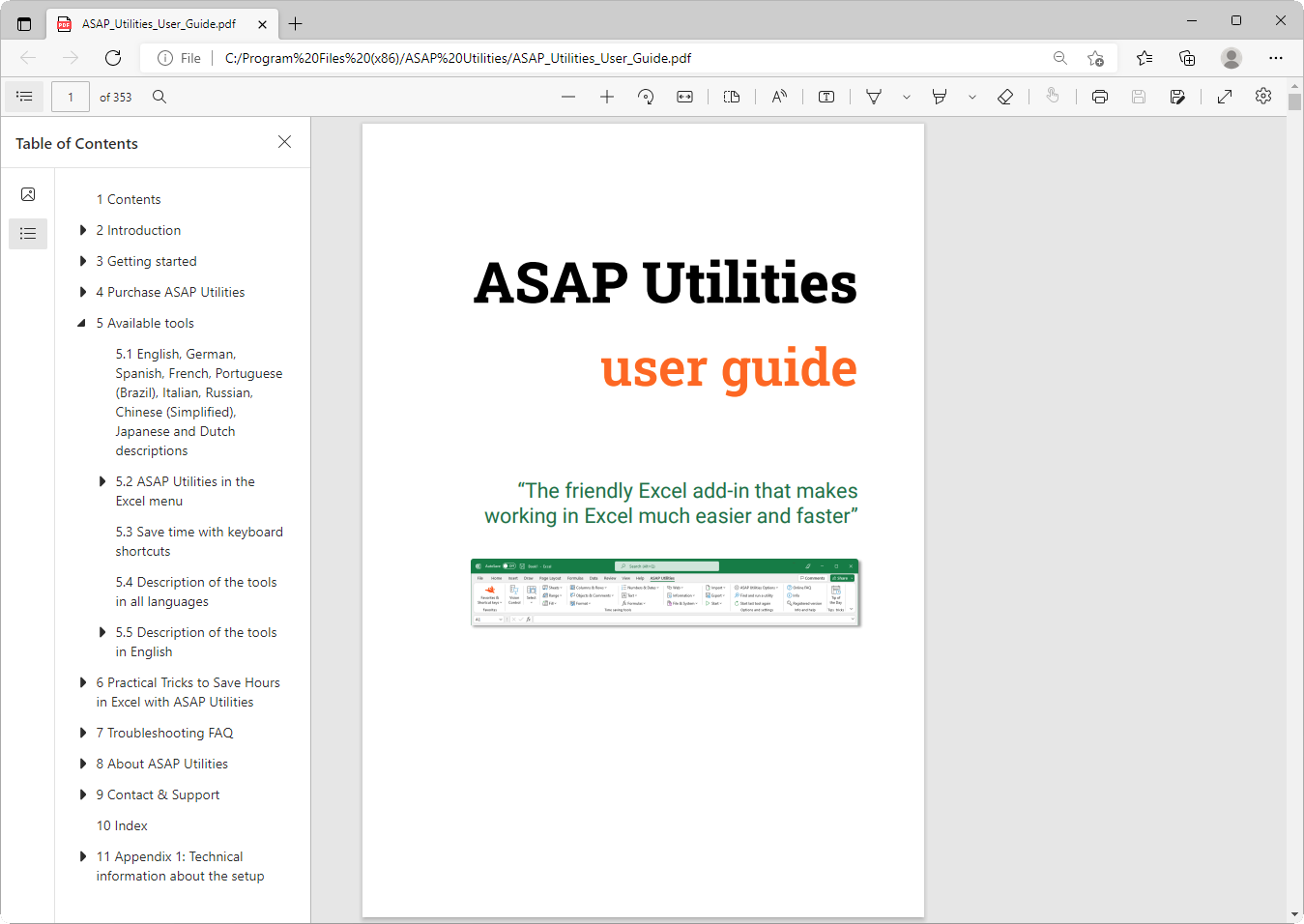Switch the page view layout
Image resolution: width=1304 pixels, height=924 pixels.
coord(732,97)
